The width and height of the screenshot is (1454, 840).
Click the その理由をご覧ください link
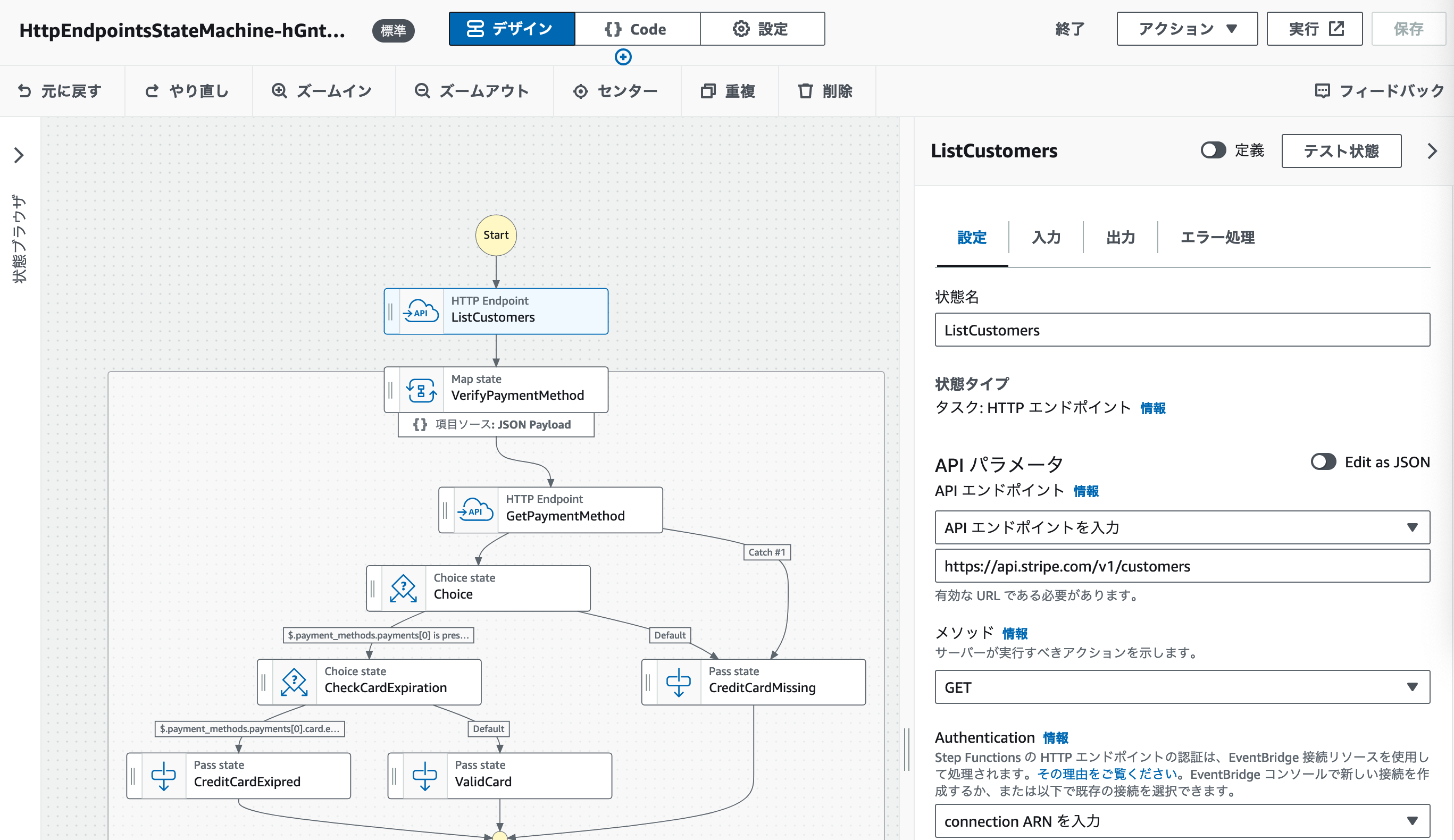coord(1107,774)
